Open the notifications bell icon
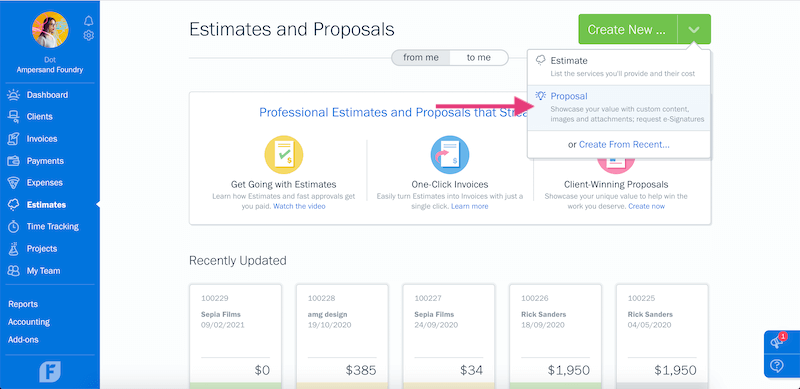 tap(89, 20)
